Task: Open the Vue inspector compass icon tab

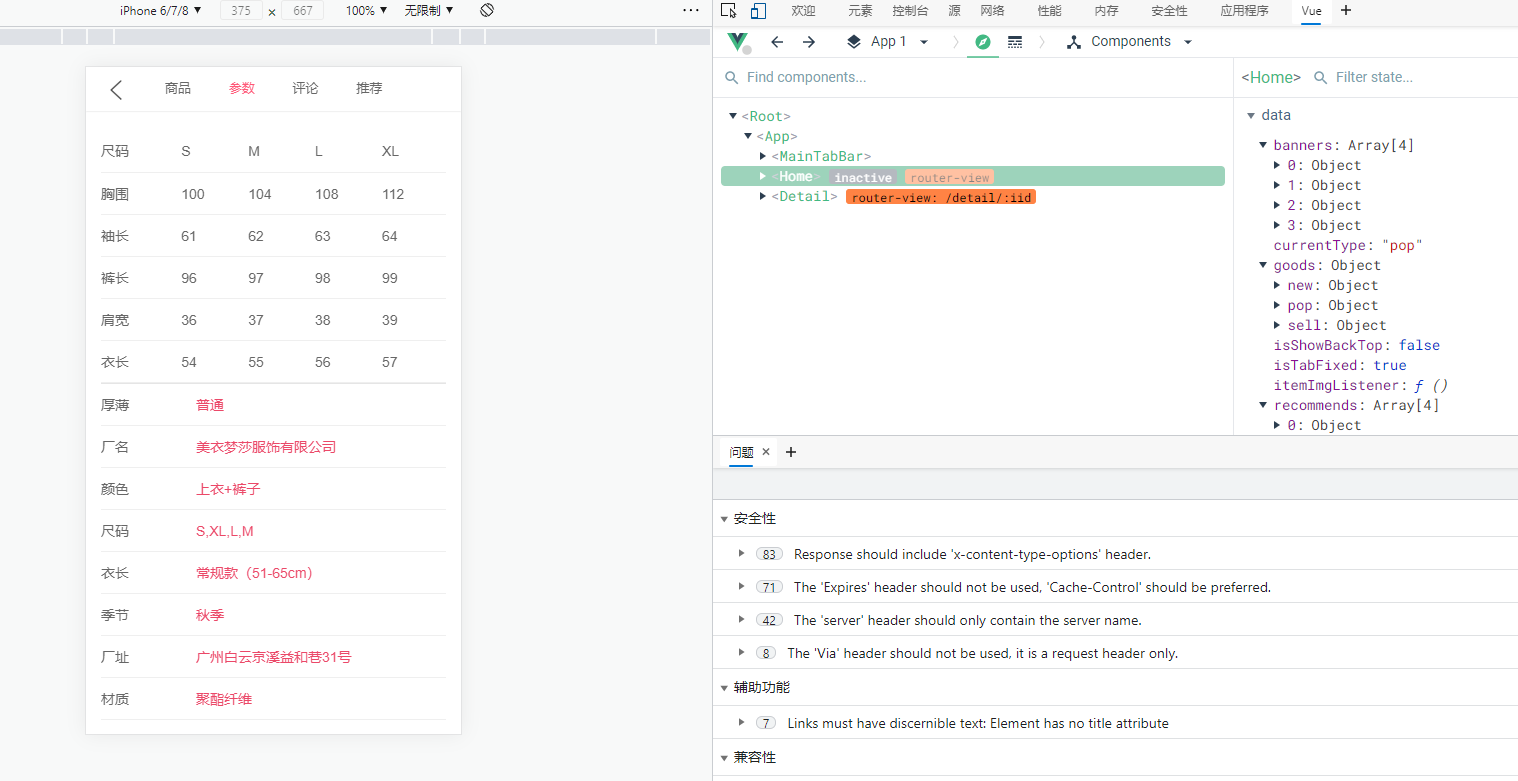Action: 983,42
